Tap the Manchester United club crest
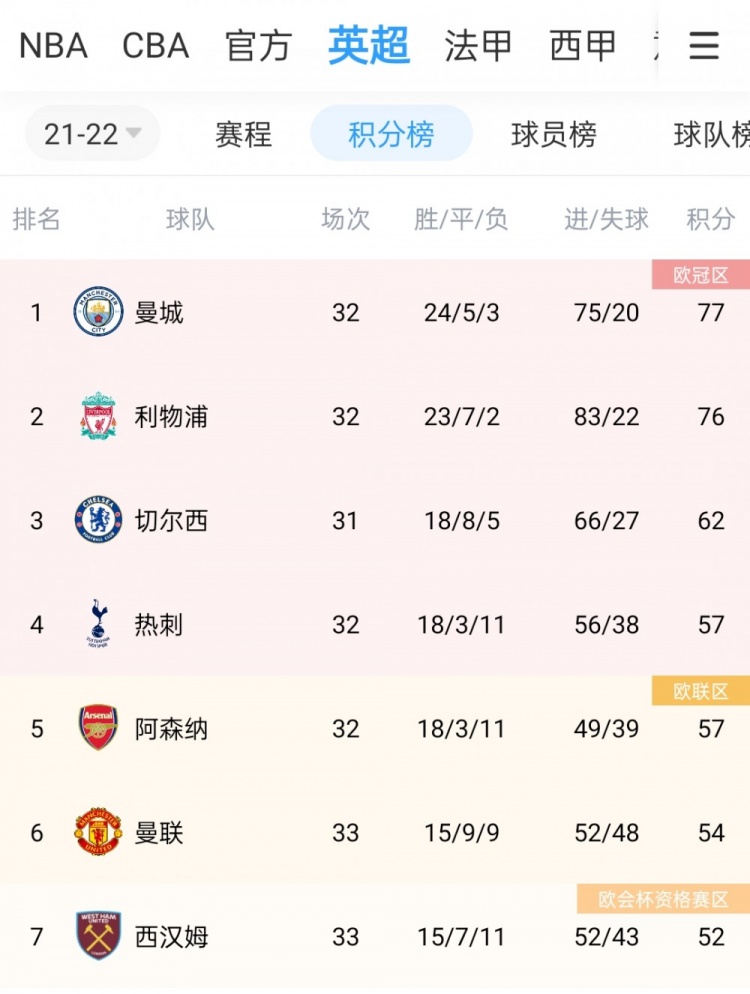The width and height of the screenshot is (750, 994). click(98, 832)
